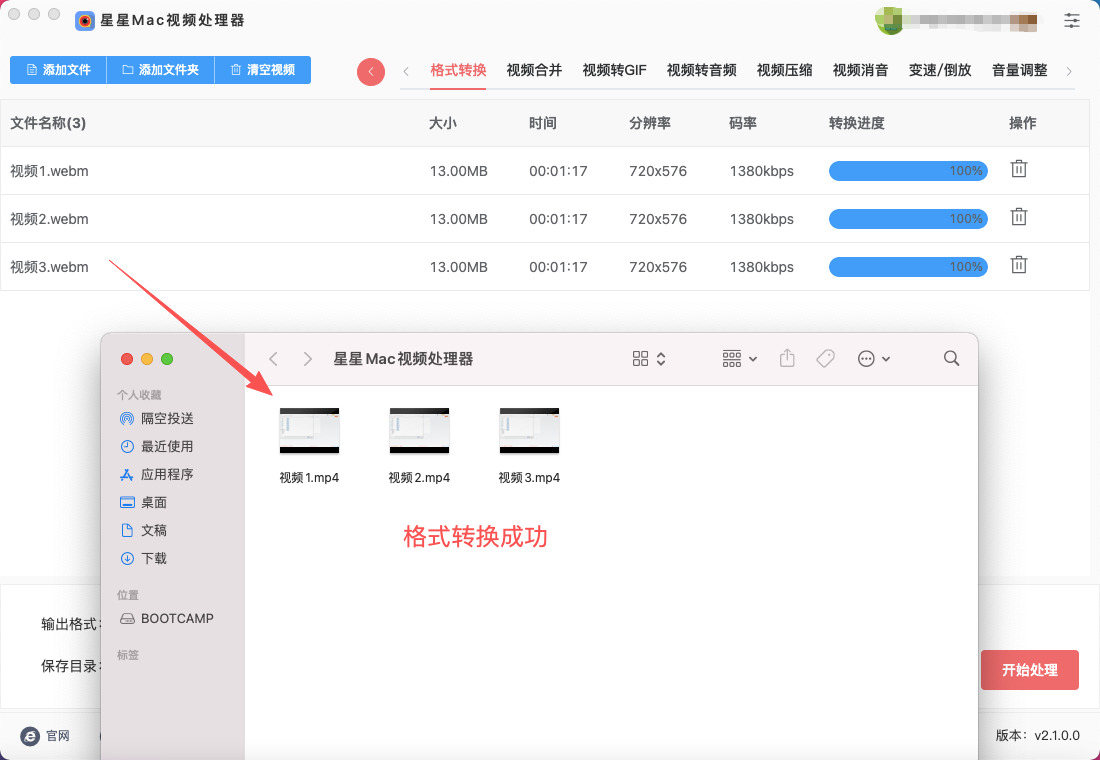Click file name 视频2.webm
The image size is (1100, 760).
(x=49, y=219)
